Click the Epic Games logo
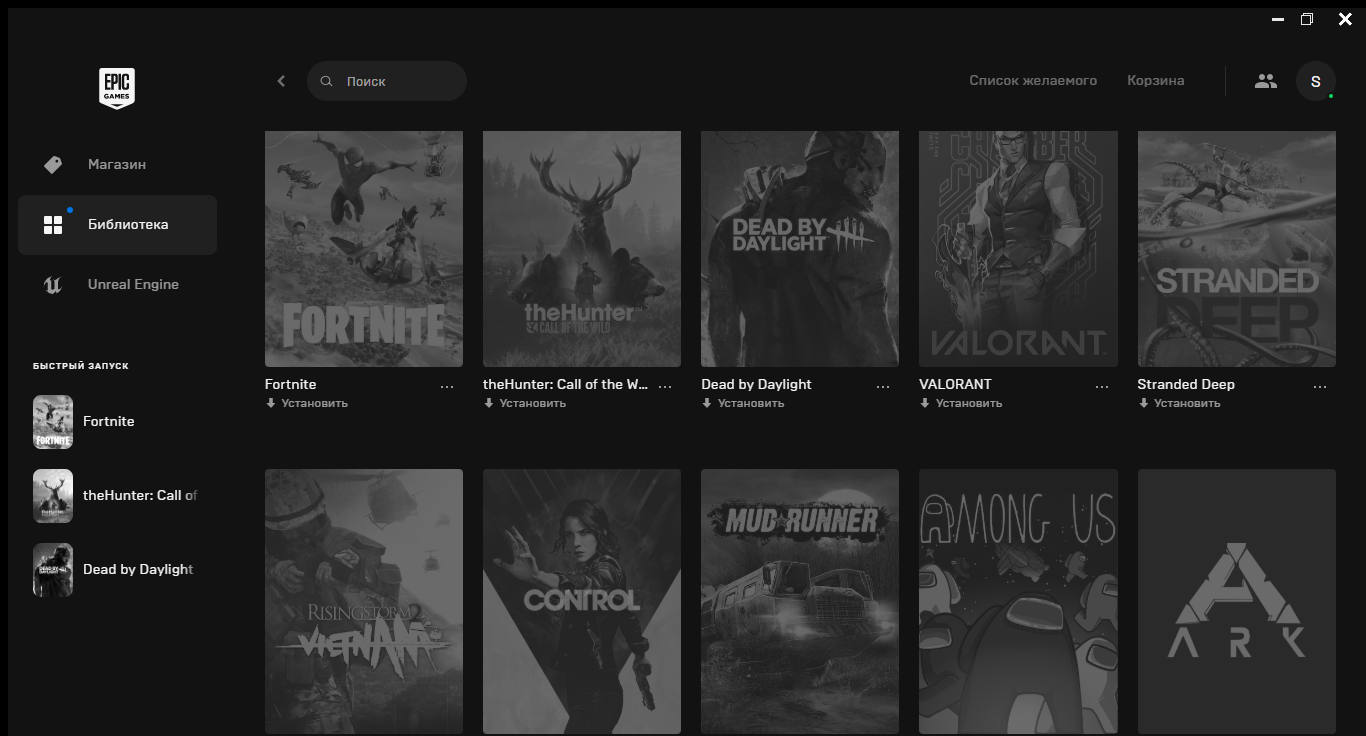This screenshot has height=736, width=1366. [x=117, y=88]
